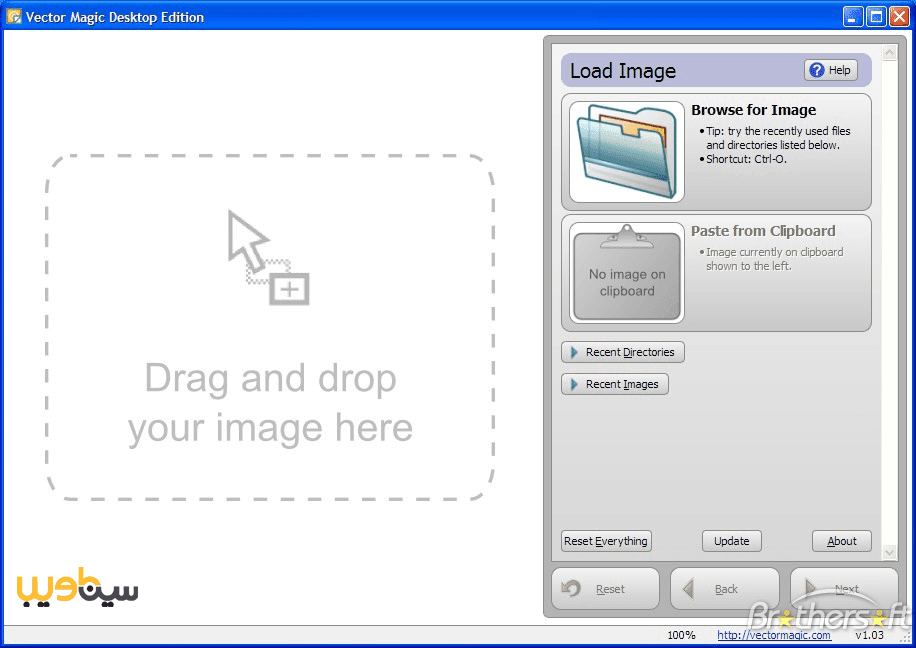Click the Update button
Viewport: 916px width, 648px height.
click(x=731, y=541)
